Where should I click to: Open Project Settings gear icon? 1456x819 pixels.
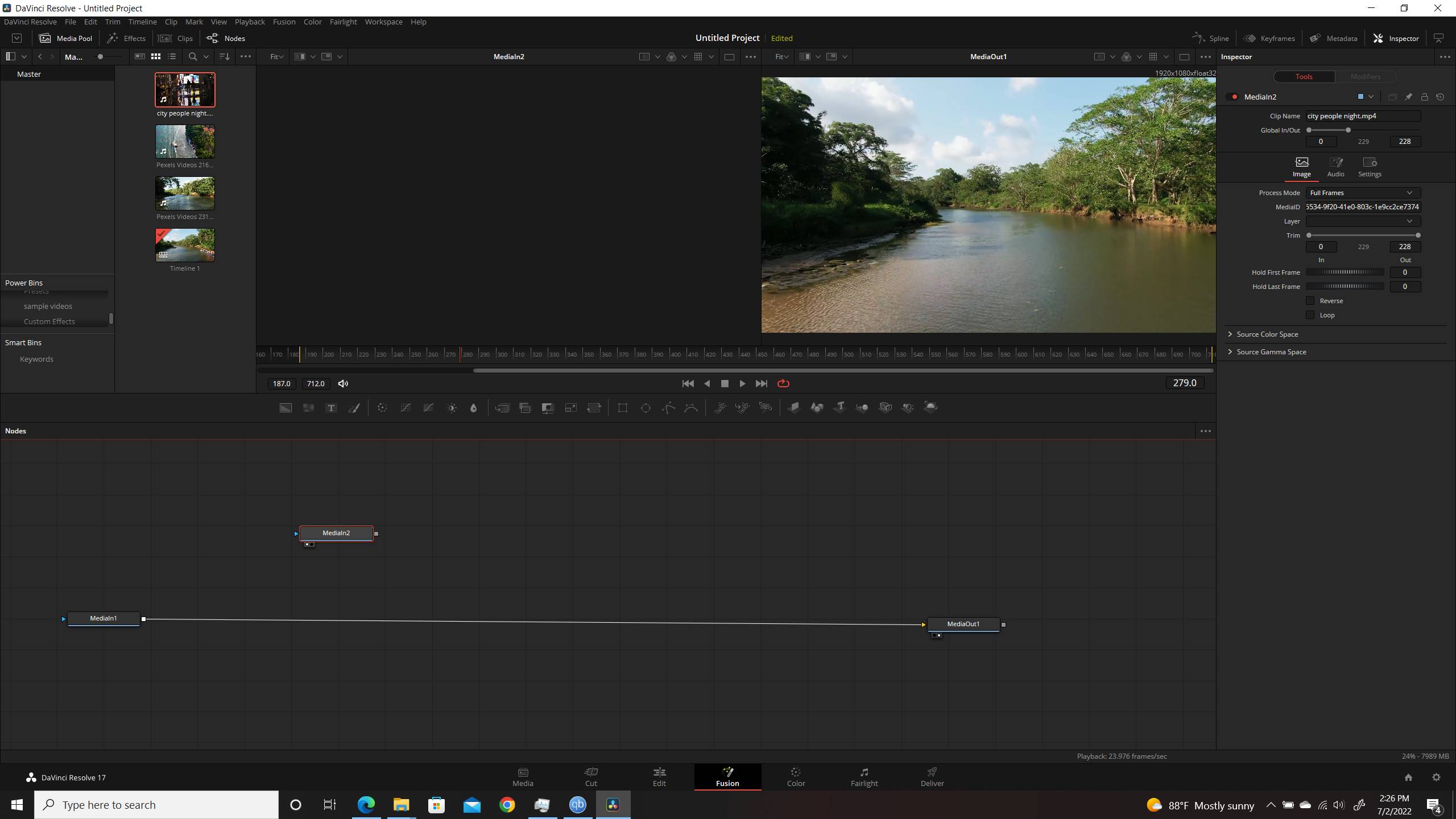point(1436,777)
